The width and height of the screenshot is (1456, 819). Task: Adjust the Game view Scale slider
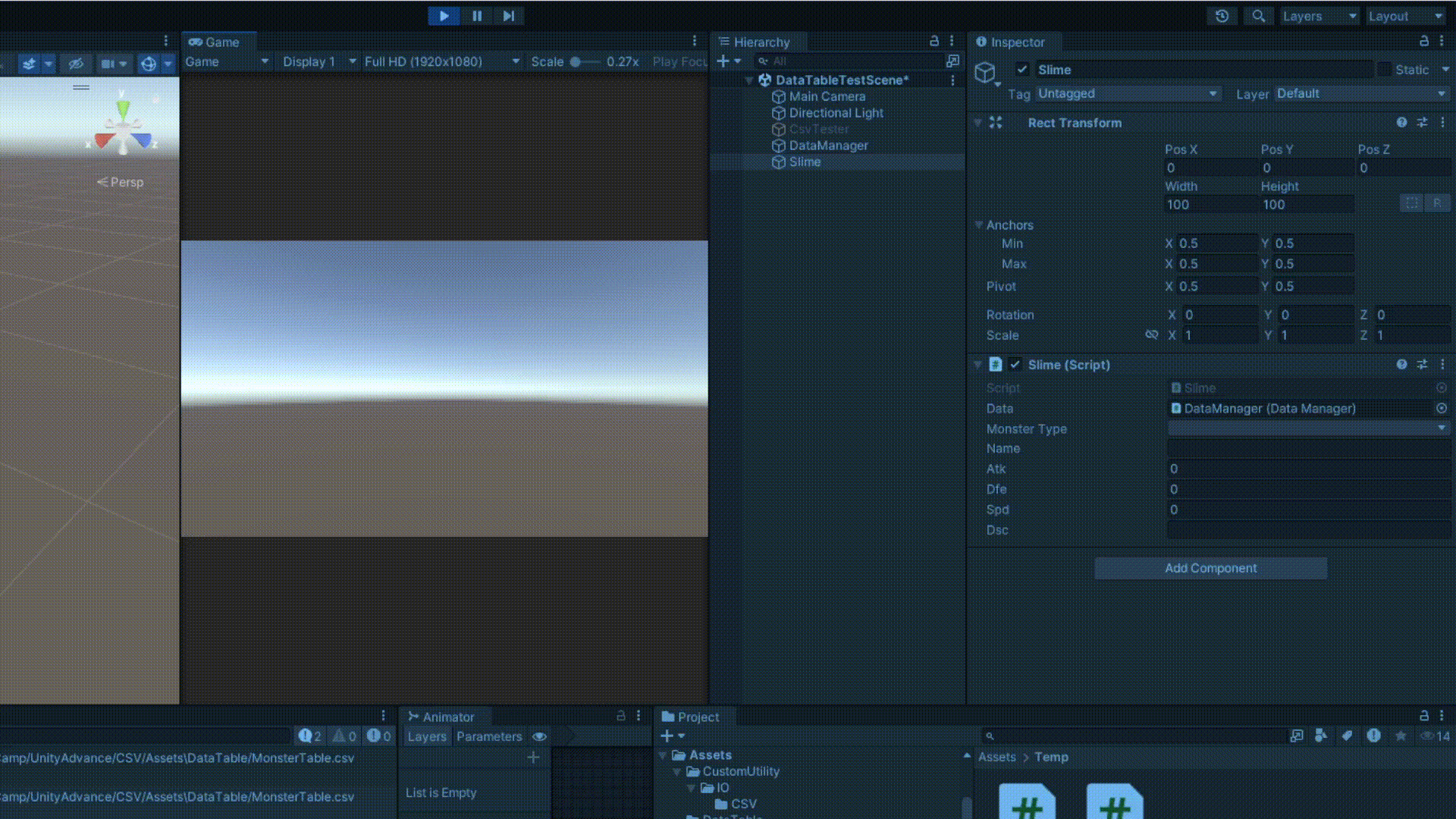pos(576,62)
